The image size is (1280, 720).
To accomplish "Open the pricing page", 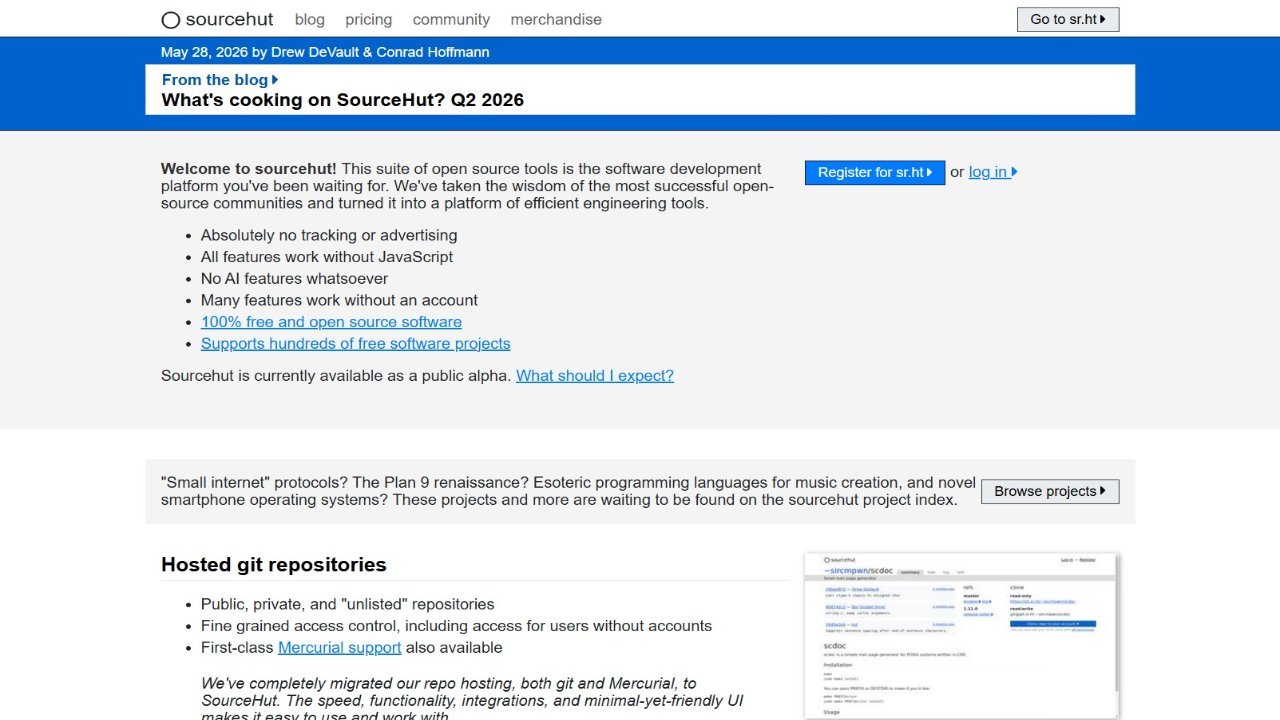I will click(369, 19).
